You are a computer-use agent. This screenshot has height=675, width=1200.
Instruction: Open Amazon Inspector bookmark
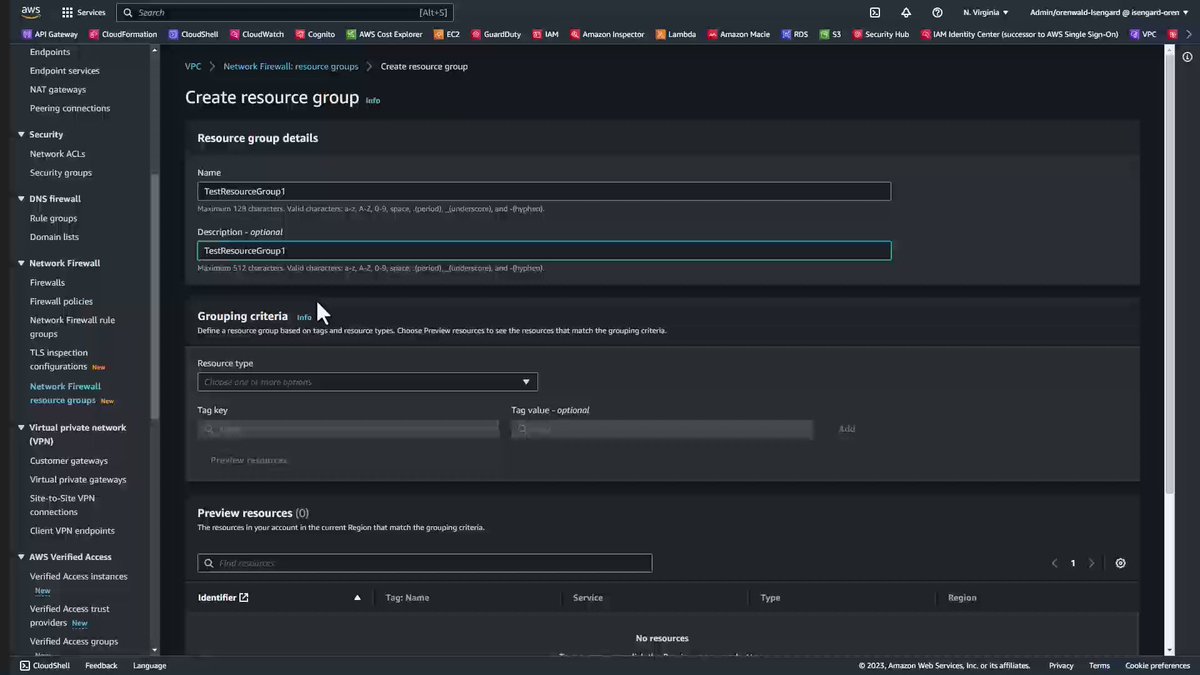pyautogui.click(x=608, y=34)
